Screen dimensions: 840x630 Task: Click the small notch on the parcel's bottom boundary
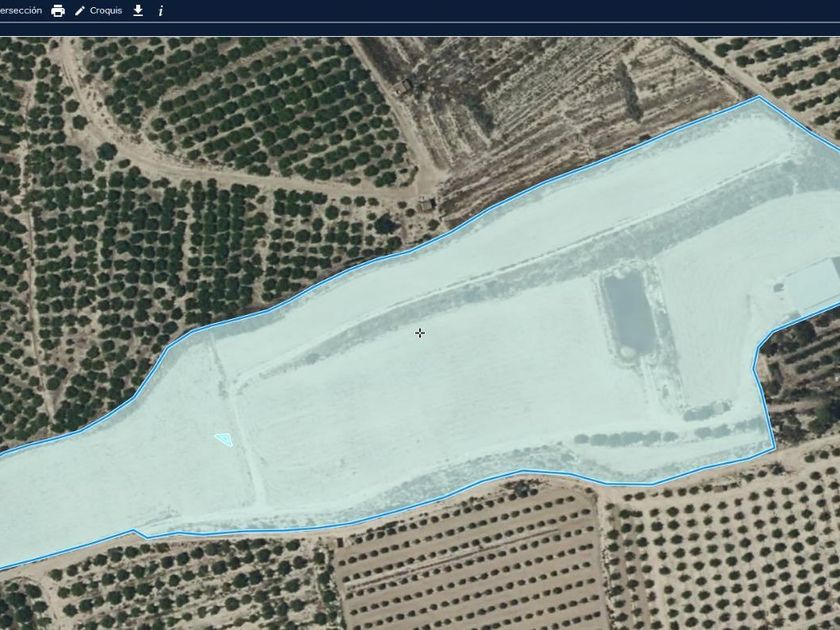140,534
